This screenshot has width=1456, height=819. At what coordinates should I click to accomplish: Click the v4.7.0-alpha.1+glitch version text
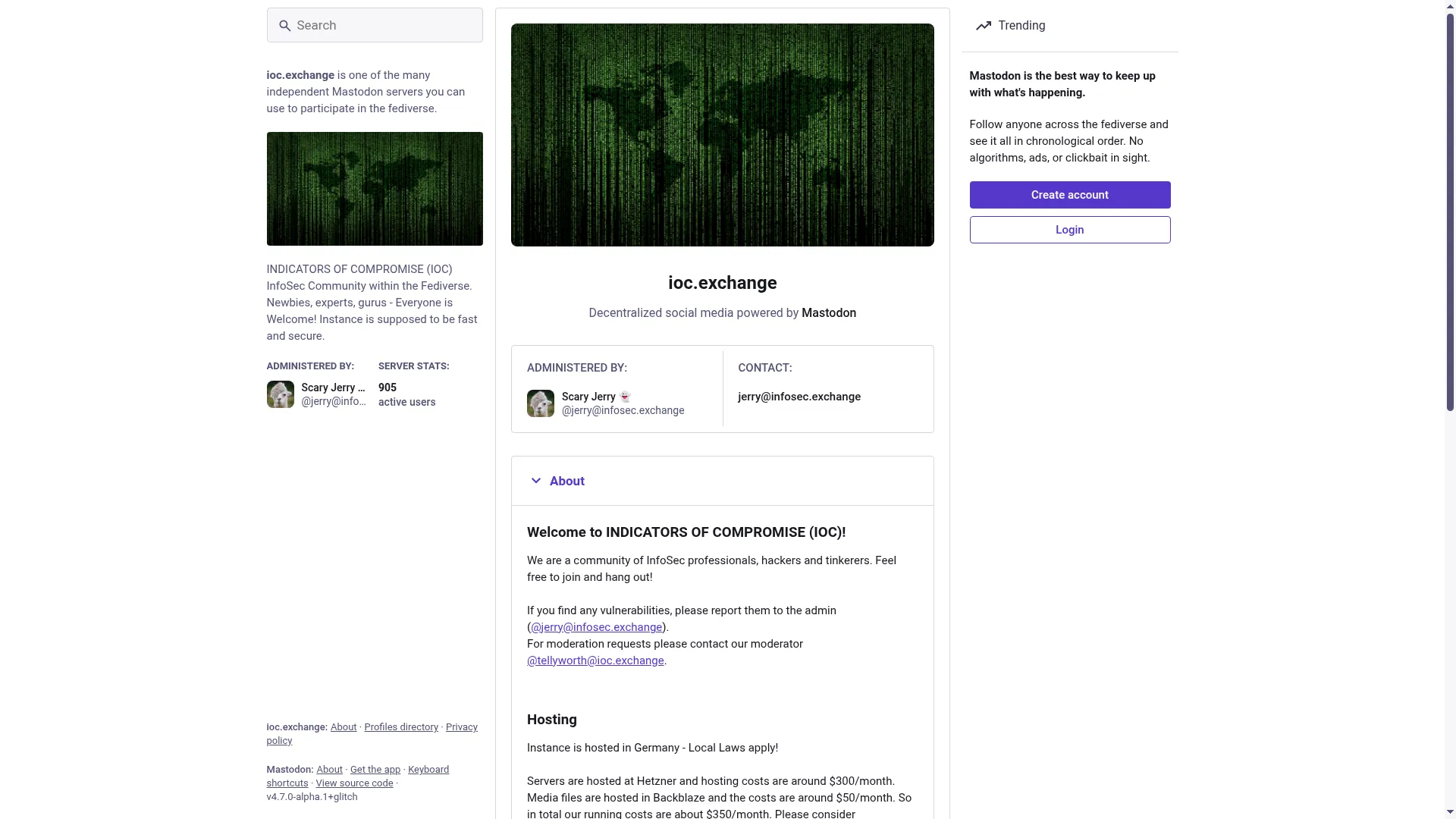click(312, 797)
